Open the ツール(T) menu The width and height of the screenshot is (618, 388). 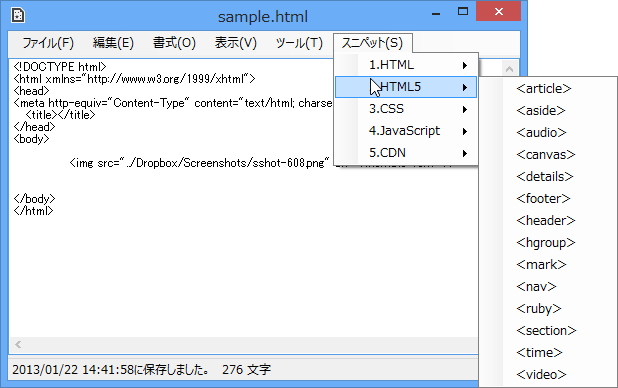(299, 43)
